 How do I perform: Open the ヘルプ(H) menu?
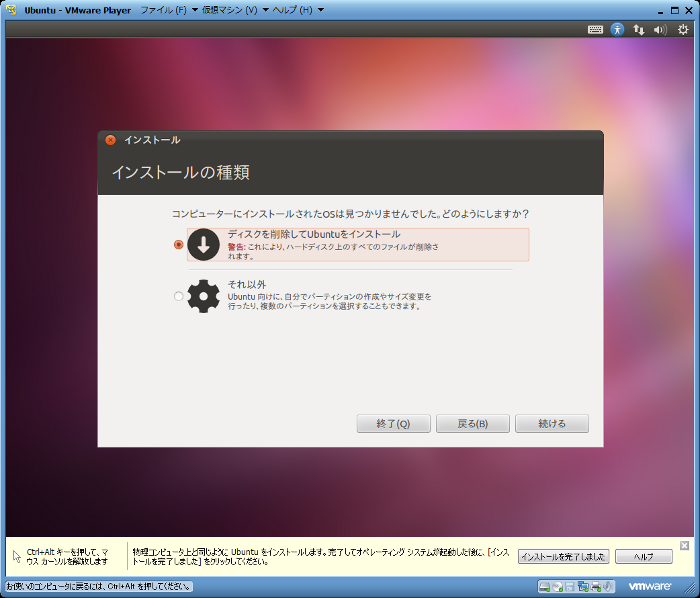292,10
